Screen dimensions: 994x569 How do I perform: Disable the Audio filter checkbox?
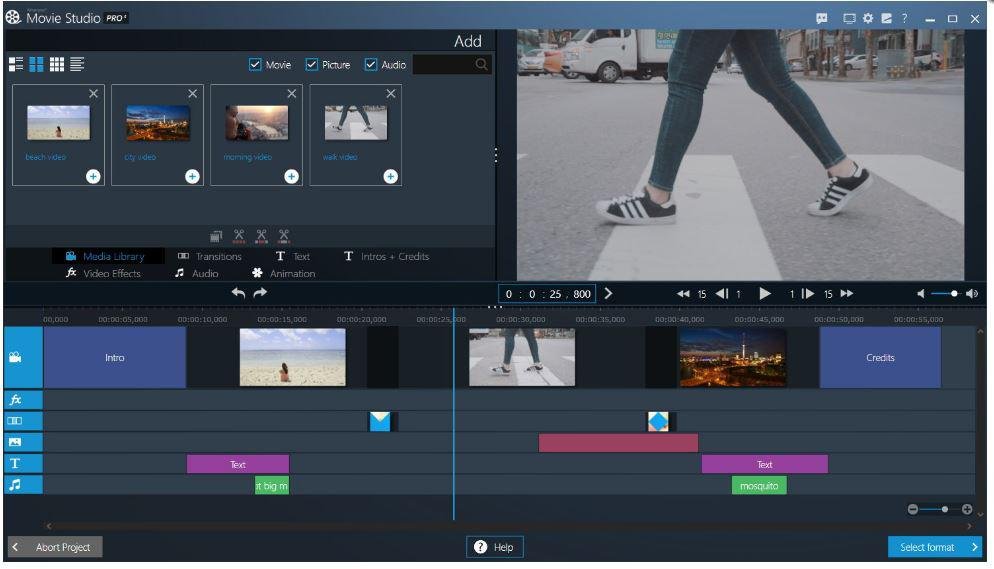371,65
